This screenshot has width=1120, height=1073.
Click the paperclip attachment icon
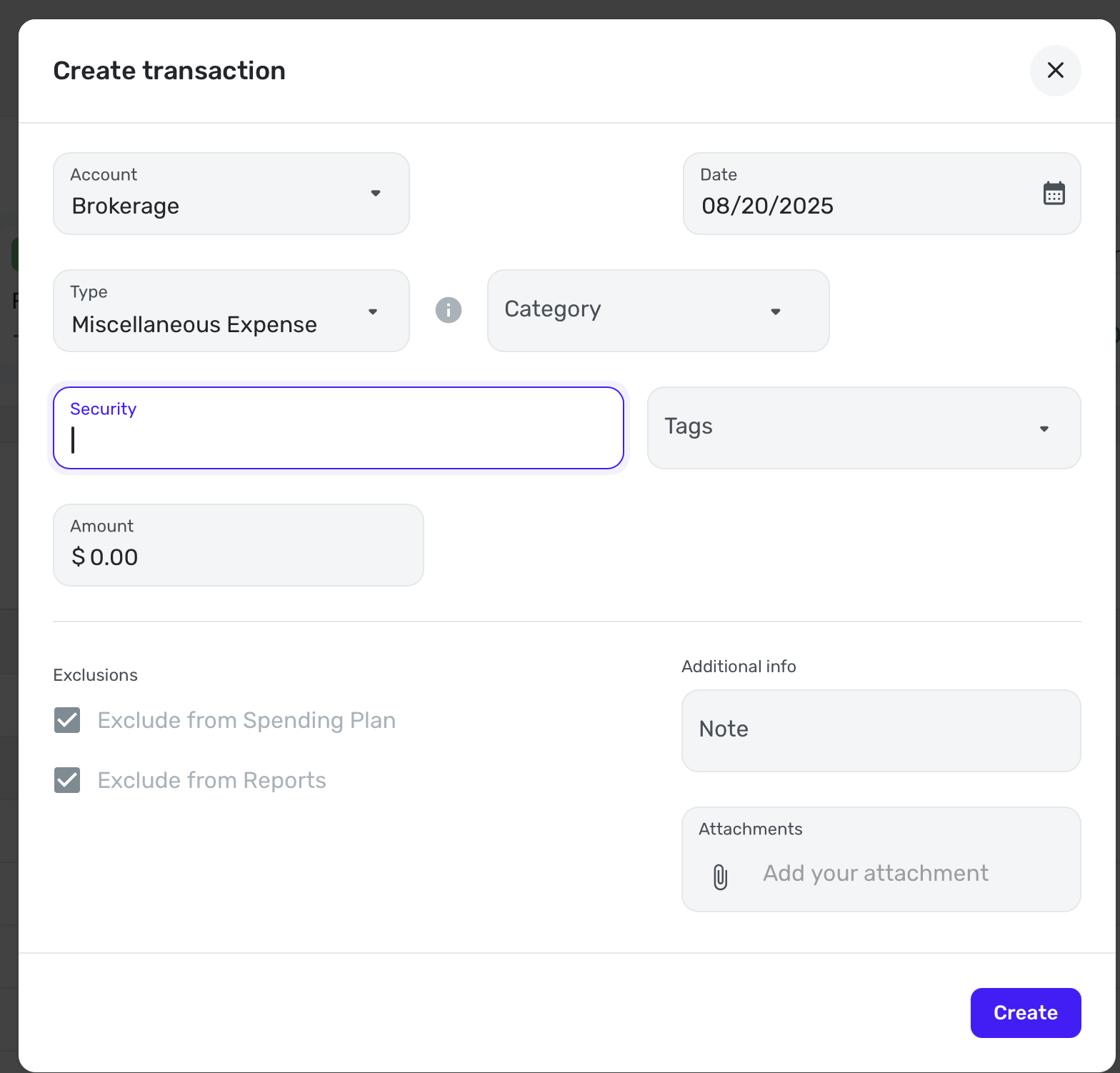coord(720,877)
